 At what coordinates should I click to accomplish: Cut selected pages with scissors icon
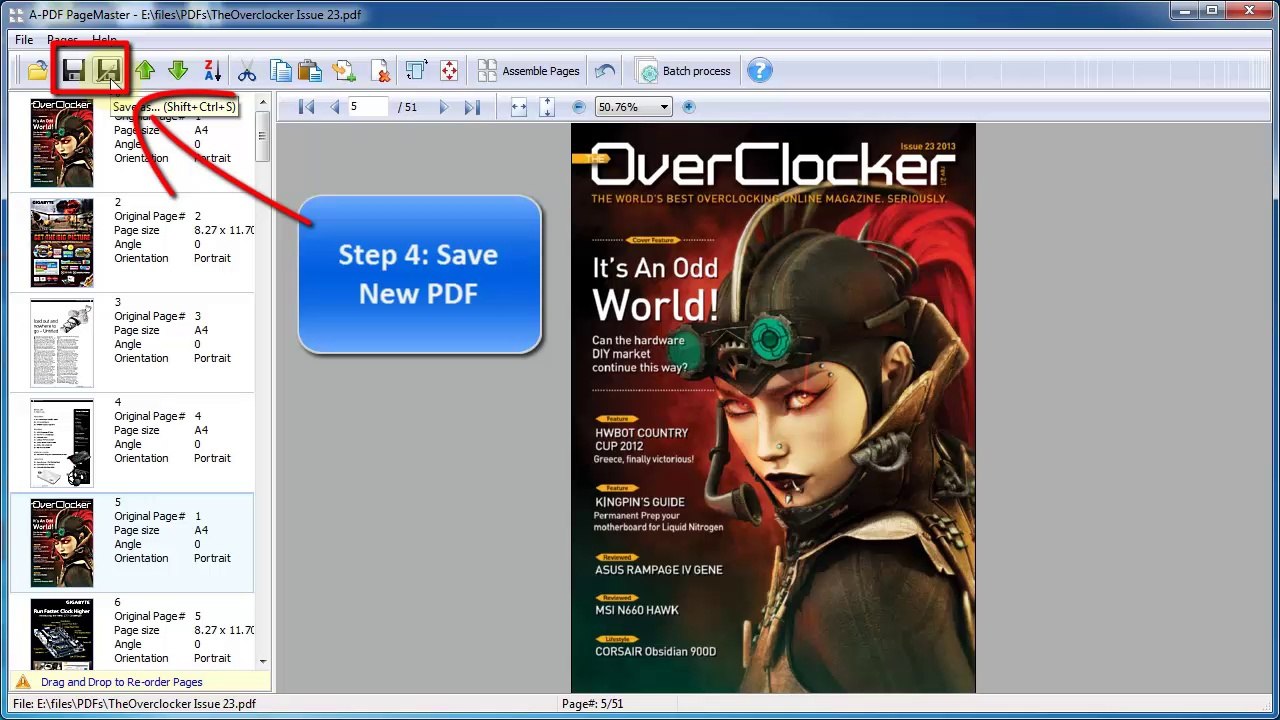[x=247, y=71]
